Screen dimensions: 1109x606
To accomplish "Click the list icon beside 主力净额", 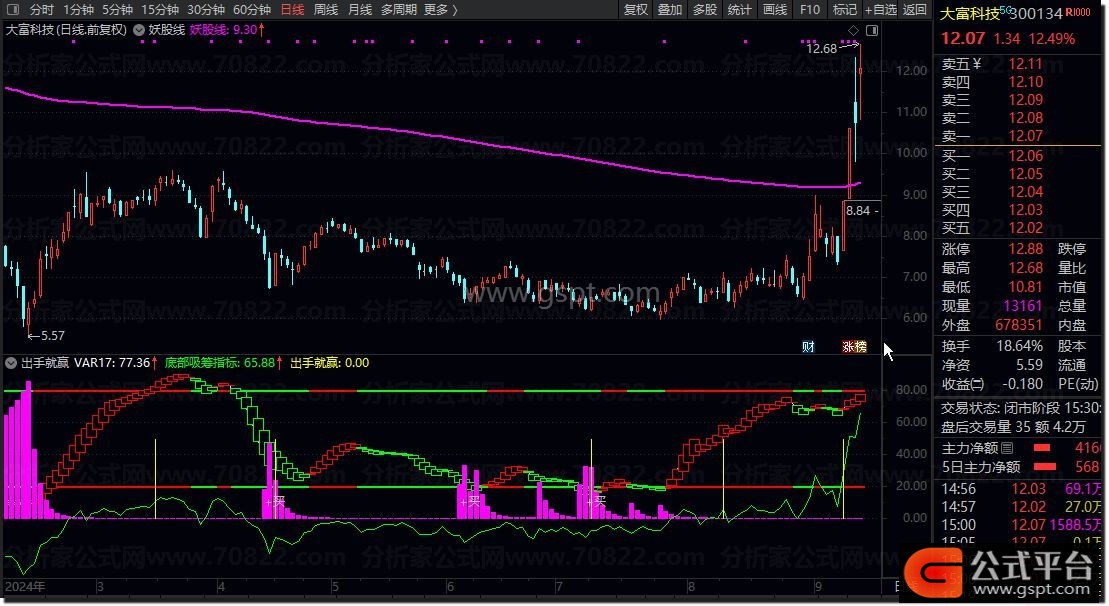I will (x=1007, y=448).
